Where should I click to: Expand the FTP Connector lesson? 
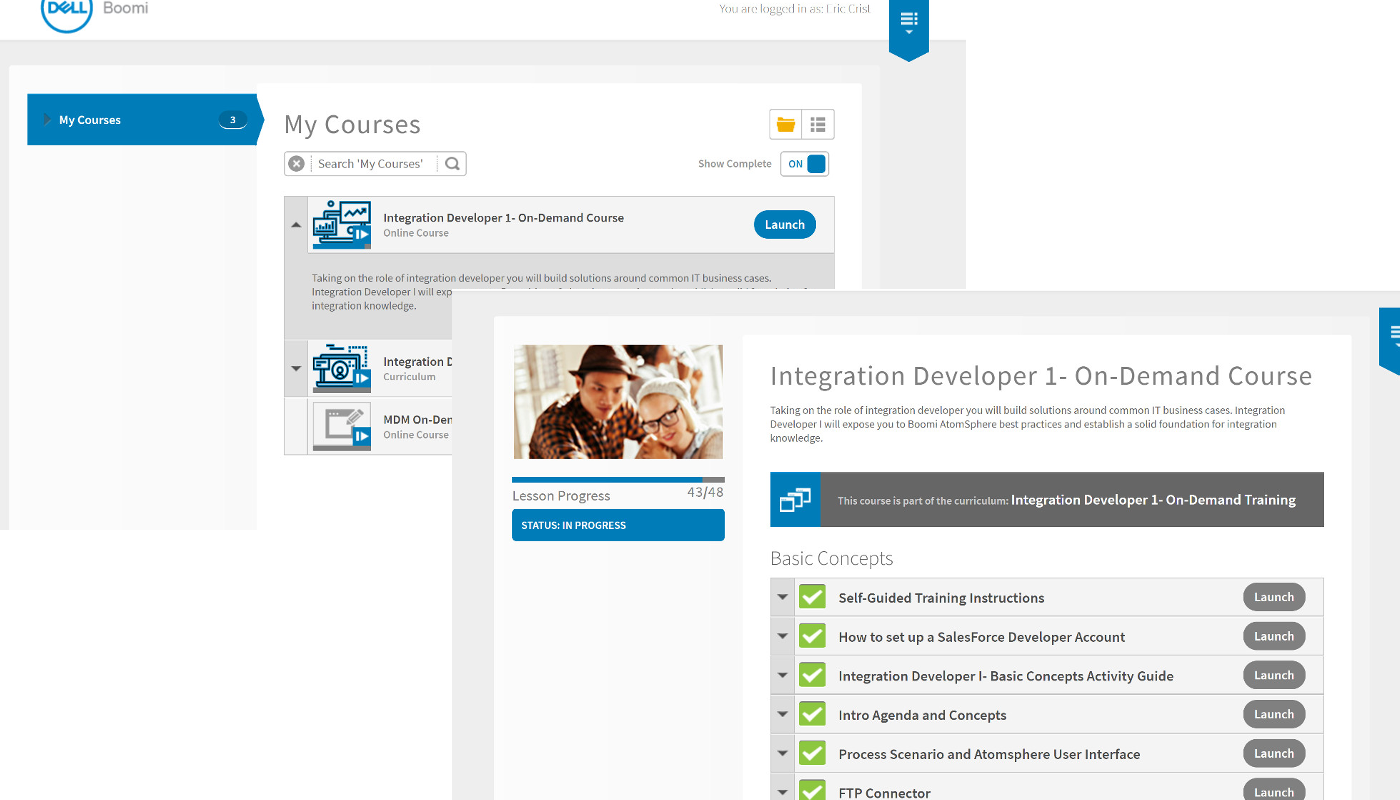click(x=783, y=792)
